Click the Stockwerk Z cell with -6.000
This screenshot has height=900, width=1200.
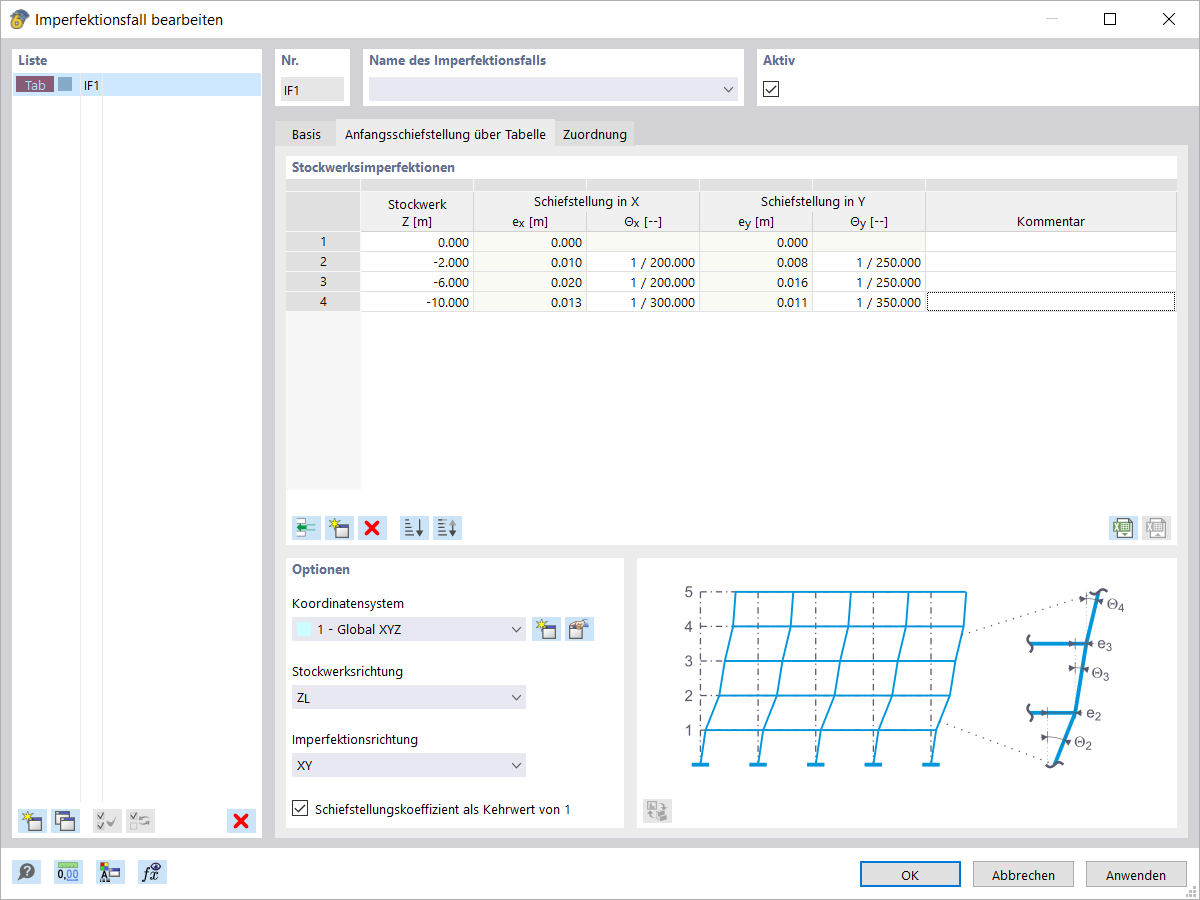coord(417,282)
